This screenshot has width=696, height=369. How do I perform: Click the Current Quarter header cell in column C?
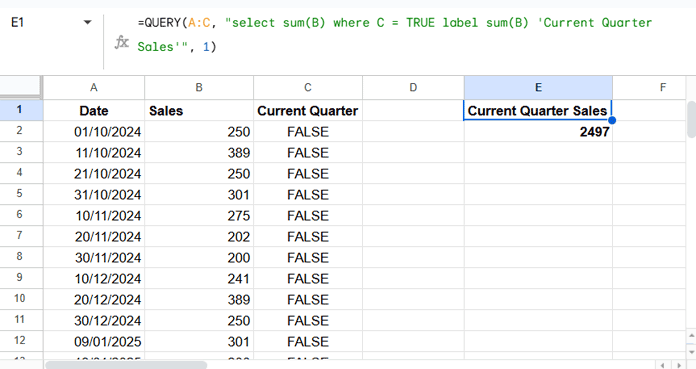[308, 110]
